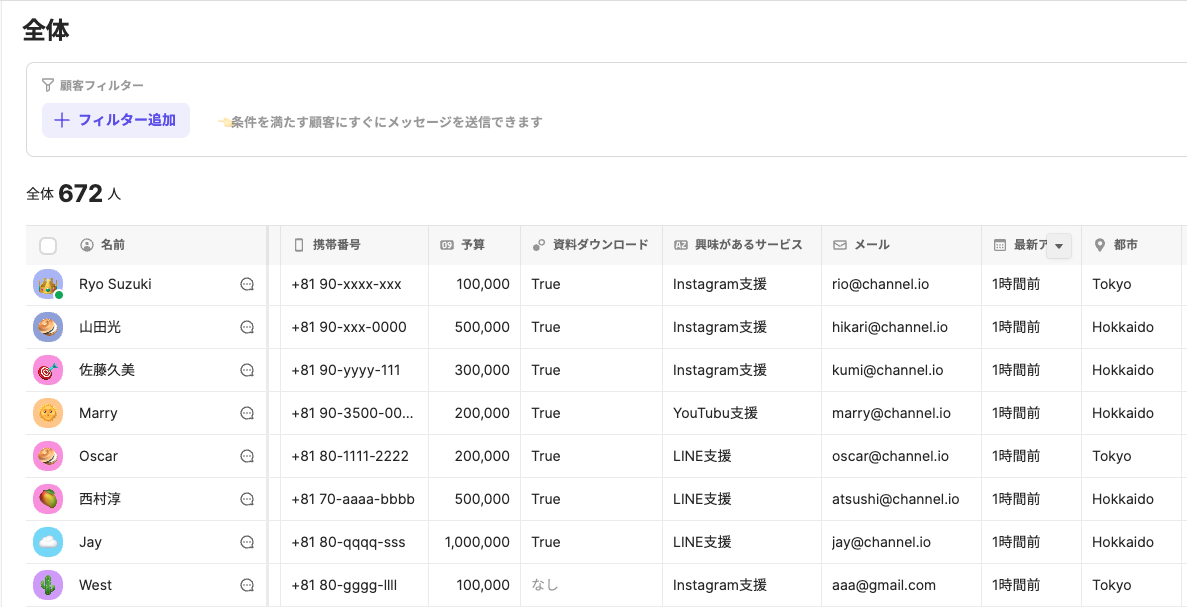Start a message to Marry

(x=247, y=413)
